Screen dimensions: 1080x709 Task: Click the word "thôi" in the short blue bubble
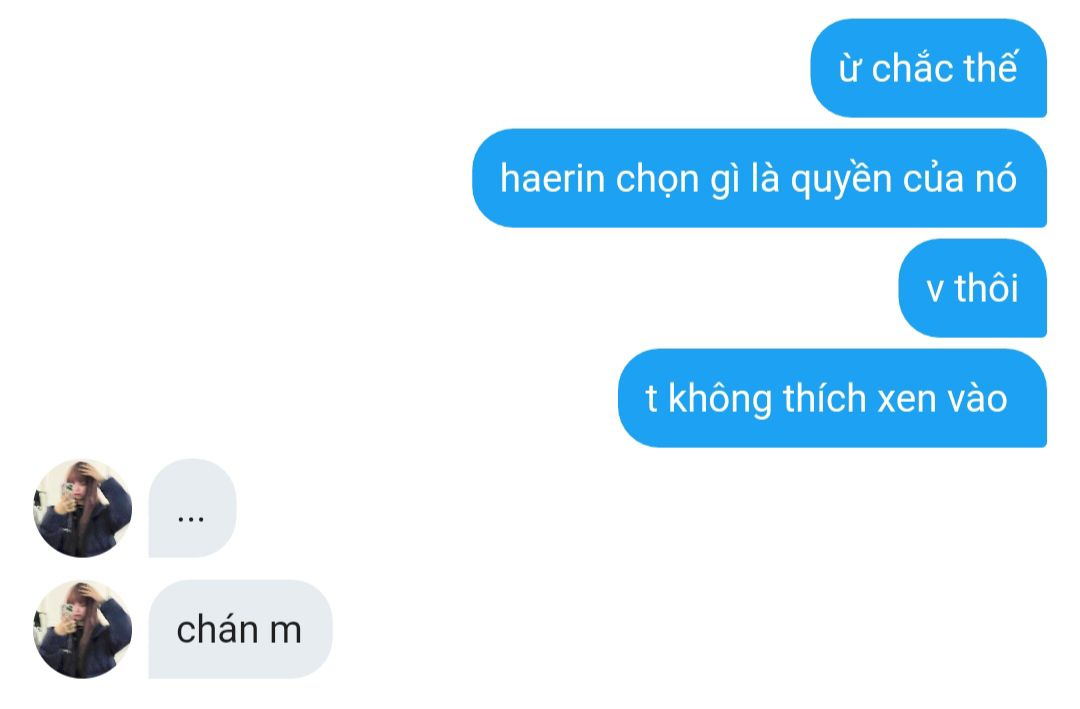(986, 288)
